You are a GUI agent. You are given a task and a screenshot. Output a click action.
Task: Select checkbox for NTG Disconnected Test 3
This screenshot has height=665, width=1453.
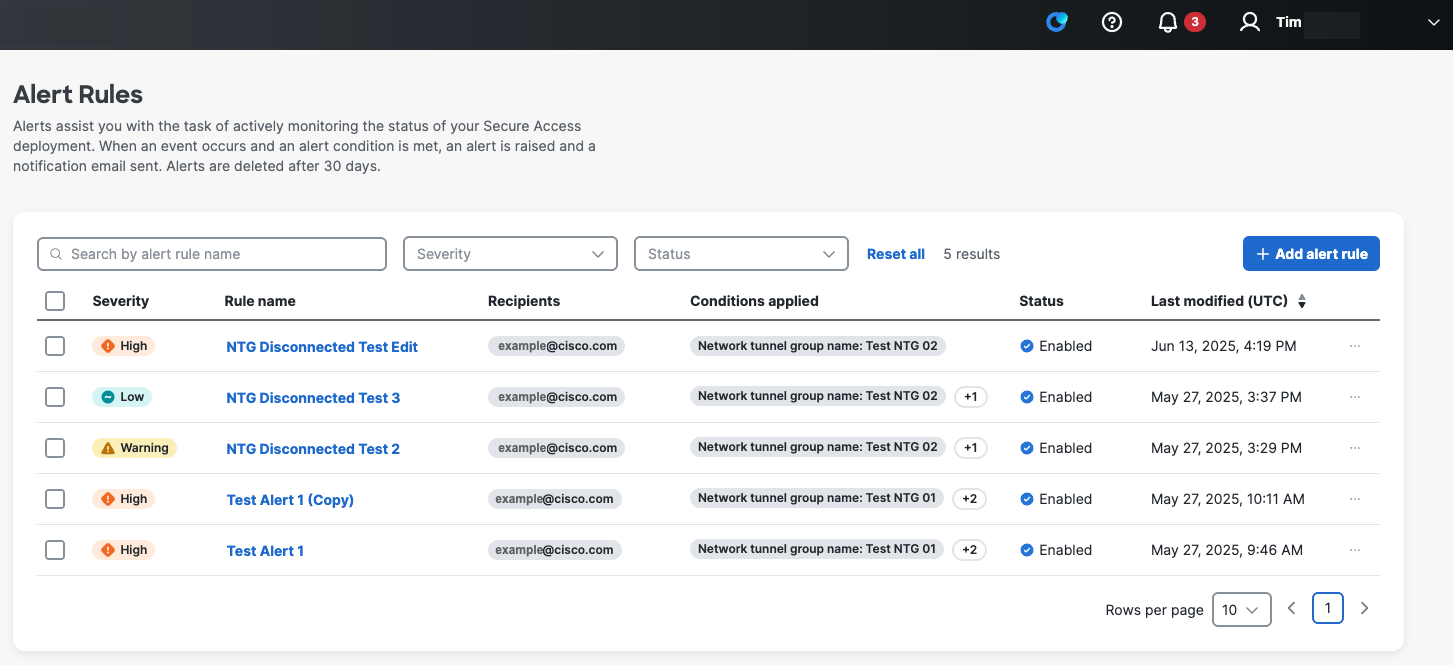55,397
